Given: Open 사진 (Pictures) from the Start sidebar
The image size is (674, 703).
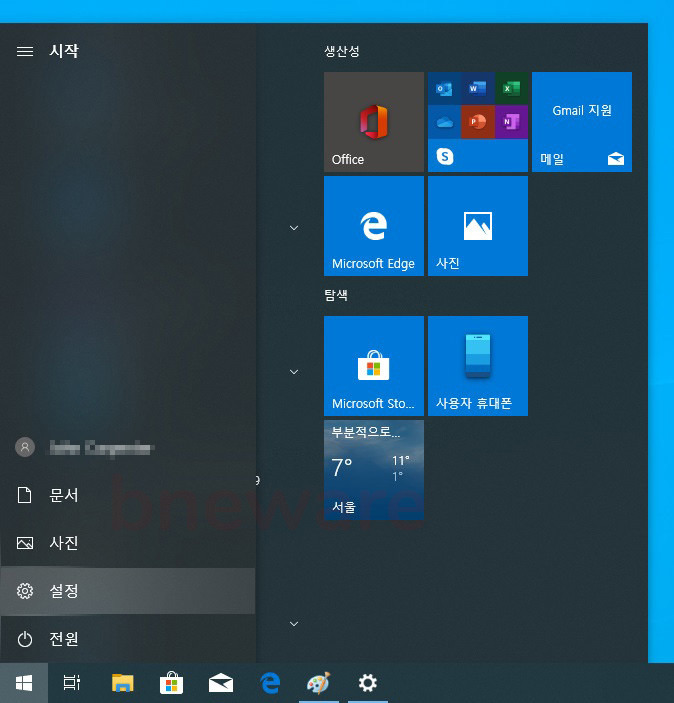Looking at the screenshot, I should tap(128, 543).
